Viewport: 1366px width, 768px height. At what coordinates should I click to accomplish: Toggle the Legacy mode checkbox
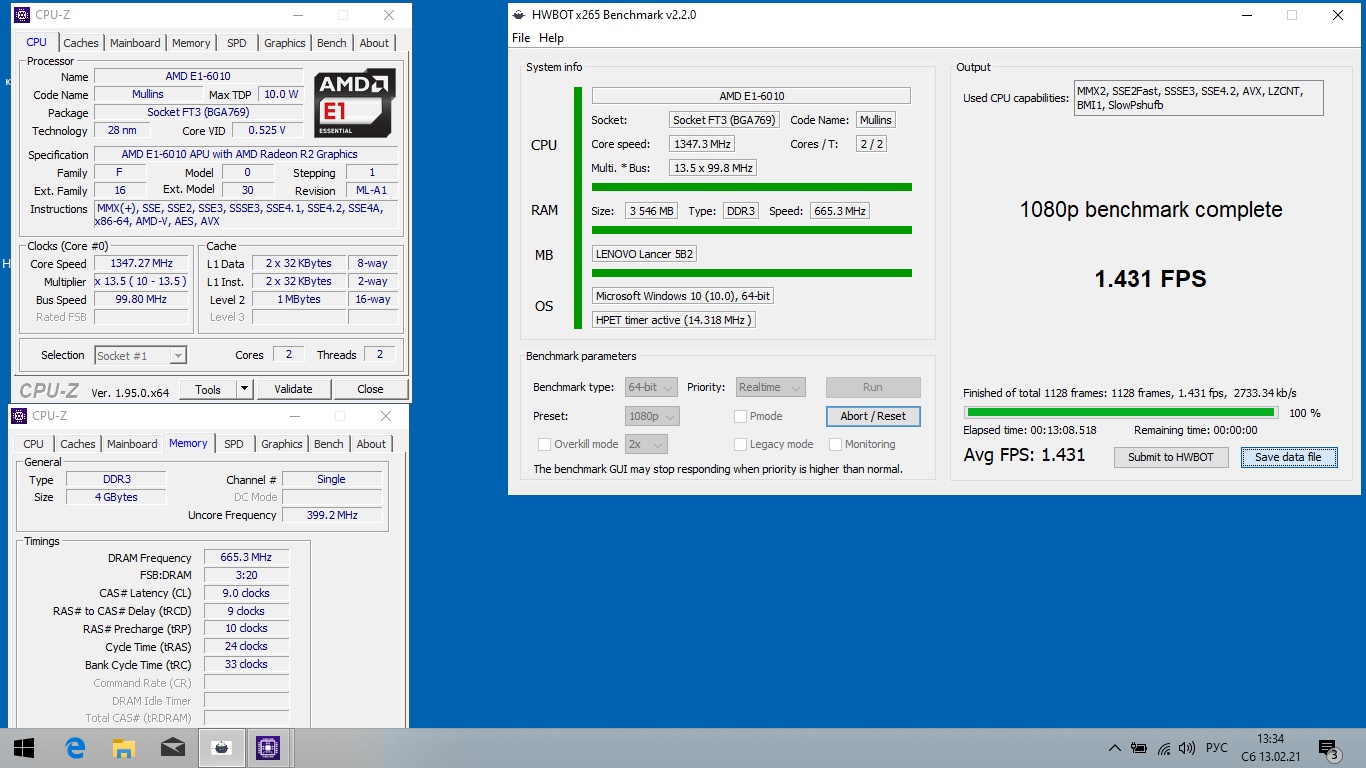(x=740, y=444)
